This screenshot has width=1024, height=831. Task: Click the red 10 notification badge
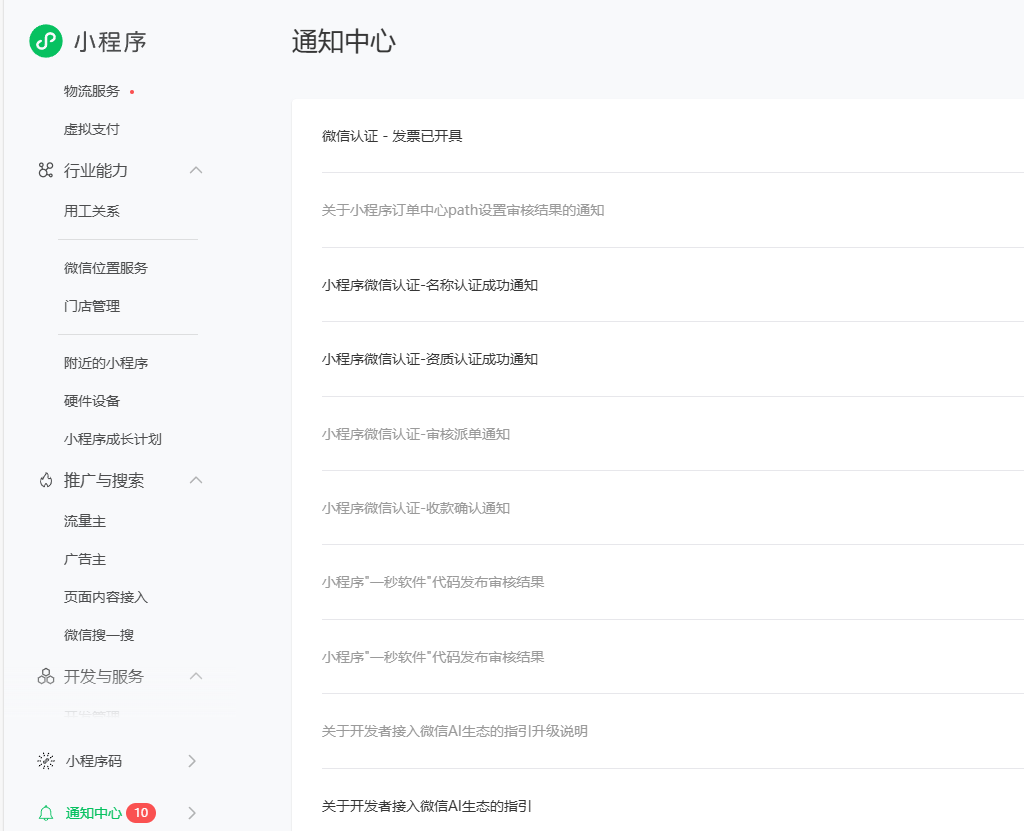pos(141,813)
